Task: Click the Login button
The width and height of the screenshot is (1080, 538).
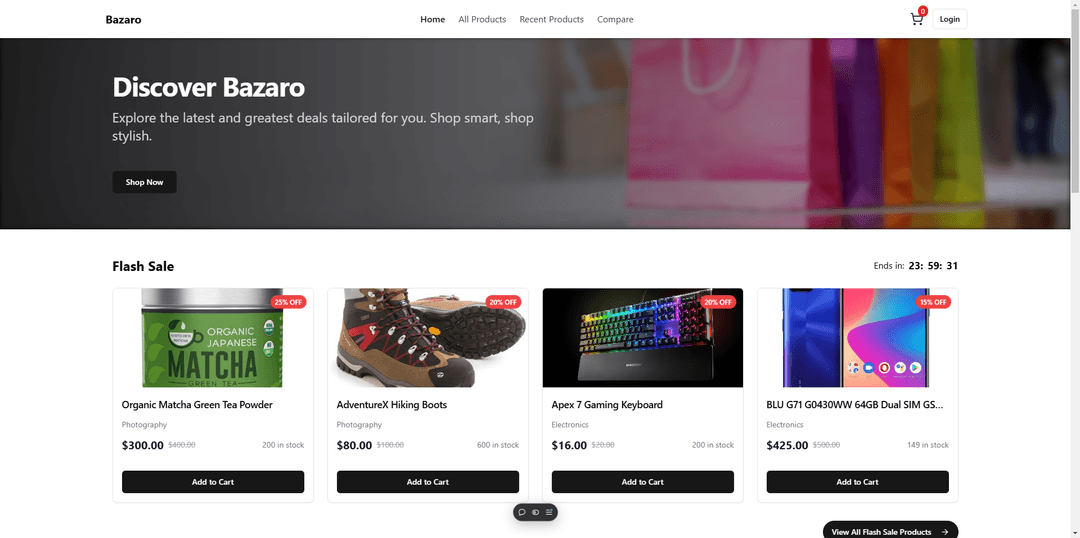Action: [x=950, y=19]
